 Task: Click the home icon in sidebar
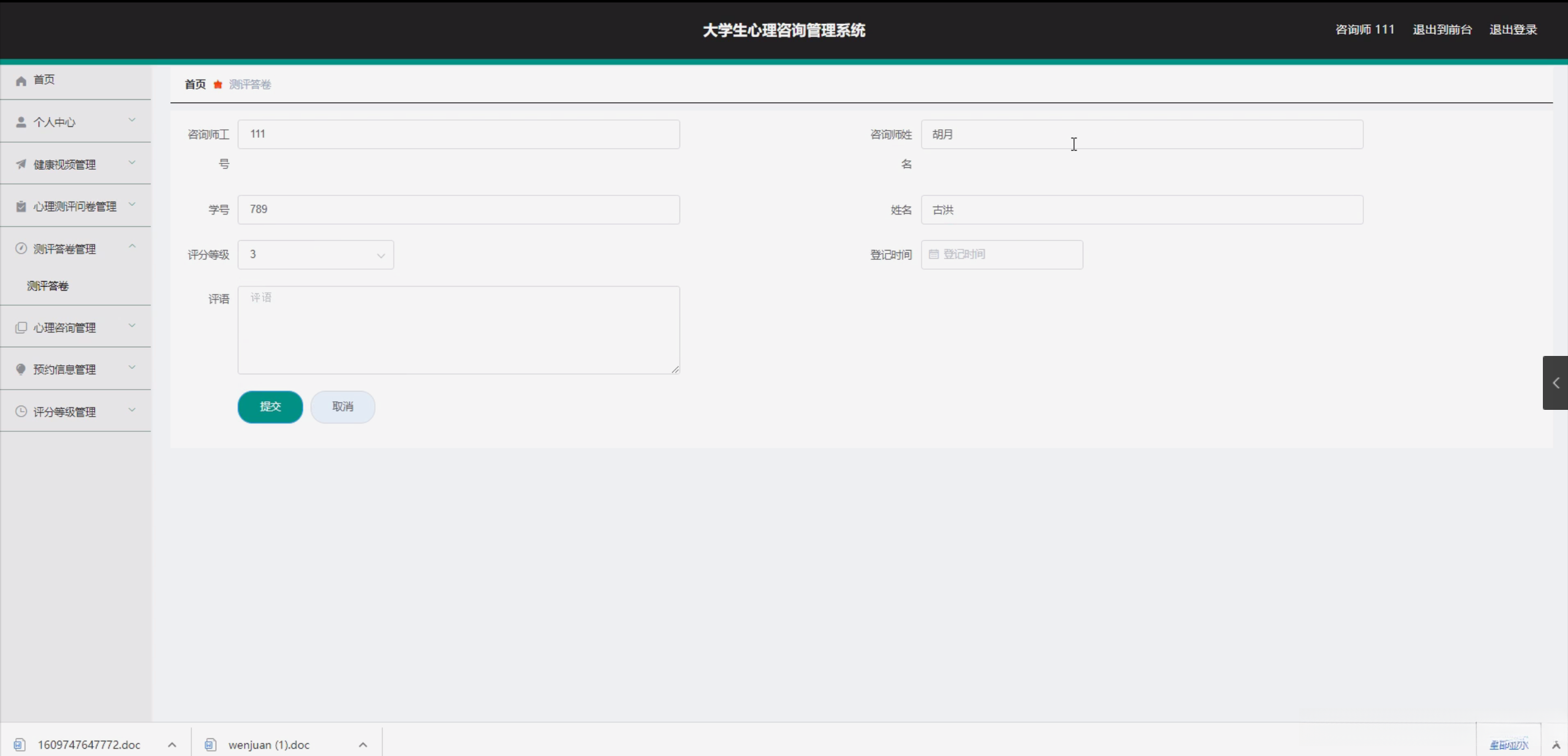21,81
